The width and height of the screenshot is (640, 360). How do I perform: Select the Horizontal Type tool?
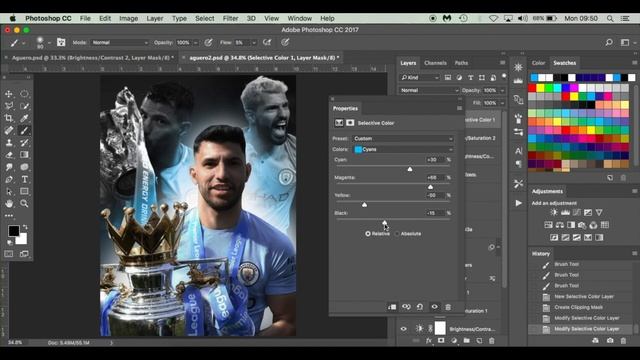tap(24, 179)
